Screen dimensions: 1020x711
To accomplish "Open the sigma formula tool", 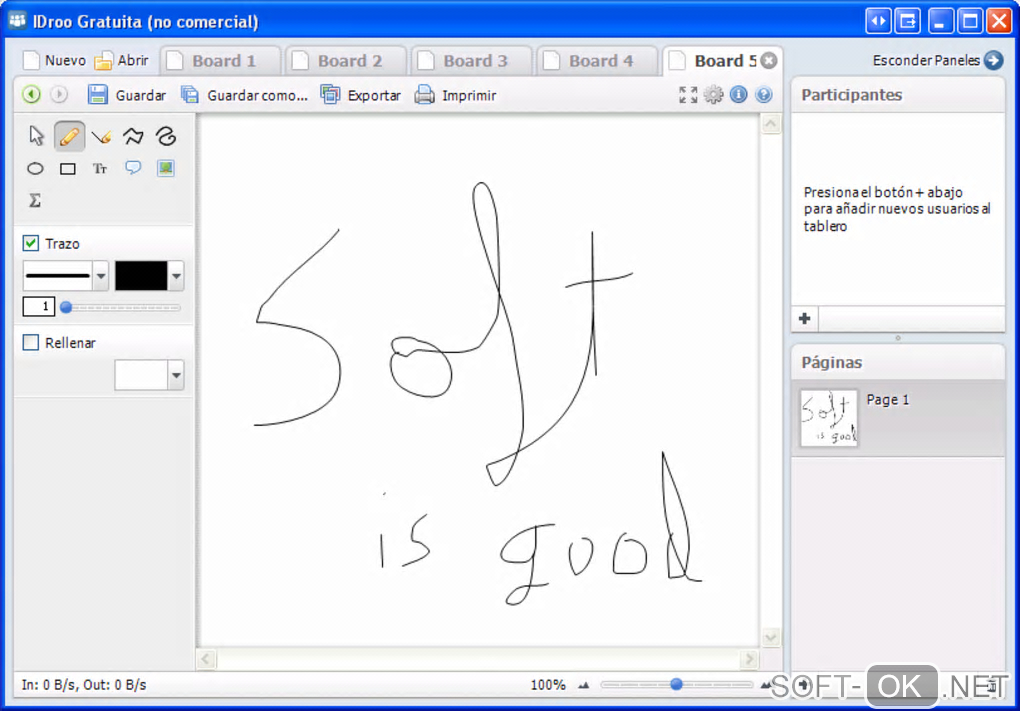I will tap(35, 201).
